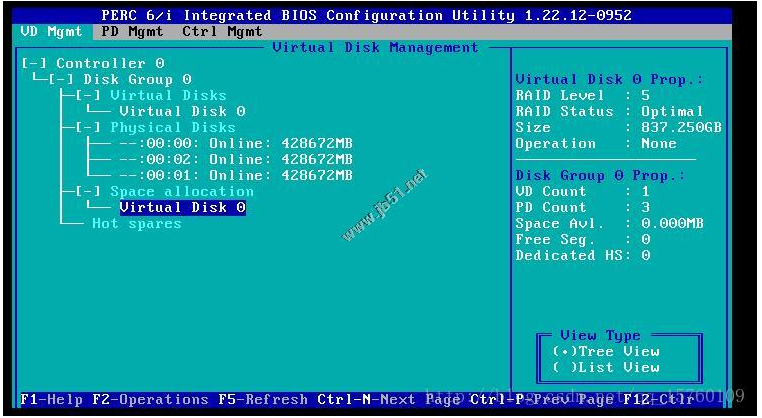The image size is (762, 418).
Task: Collapse the Virtual Disks branch
Action: point(88,96)
